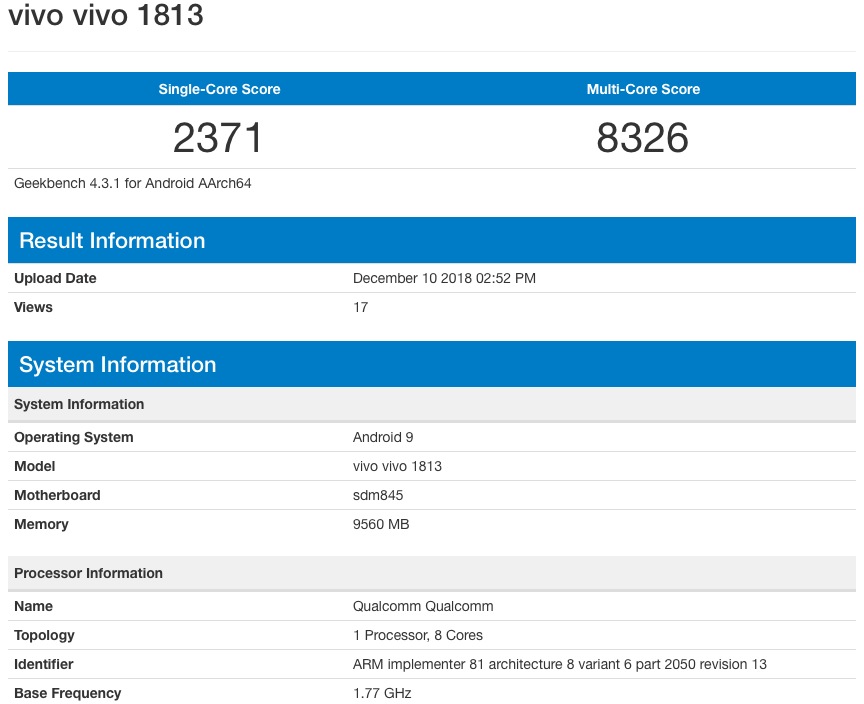Select the page title vivo vivo 1813
The width and height of the screenshot is (864, 704).
[x=106, y=14]
